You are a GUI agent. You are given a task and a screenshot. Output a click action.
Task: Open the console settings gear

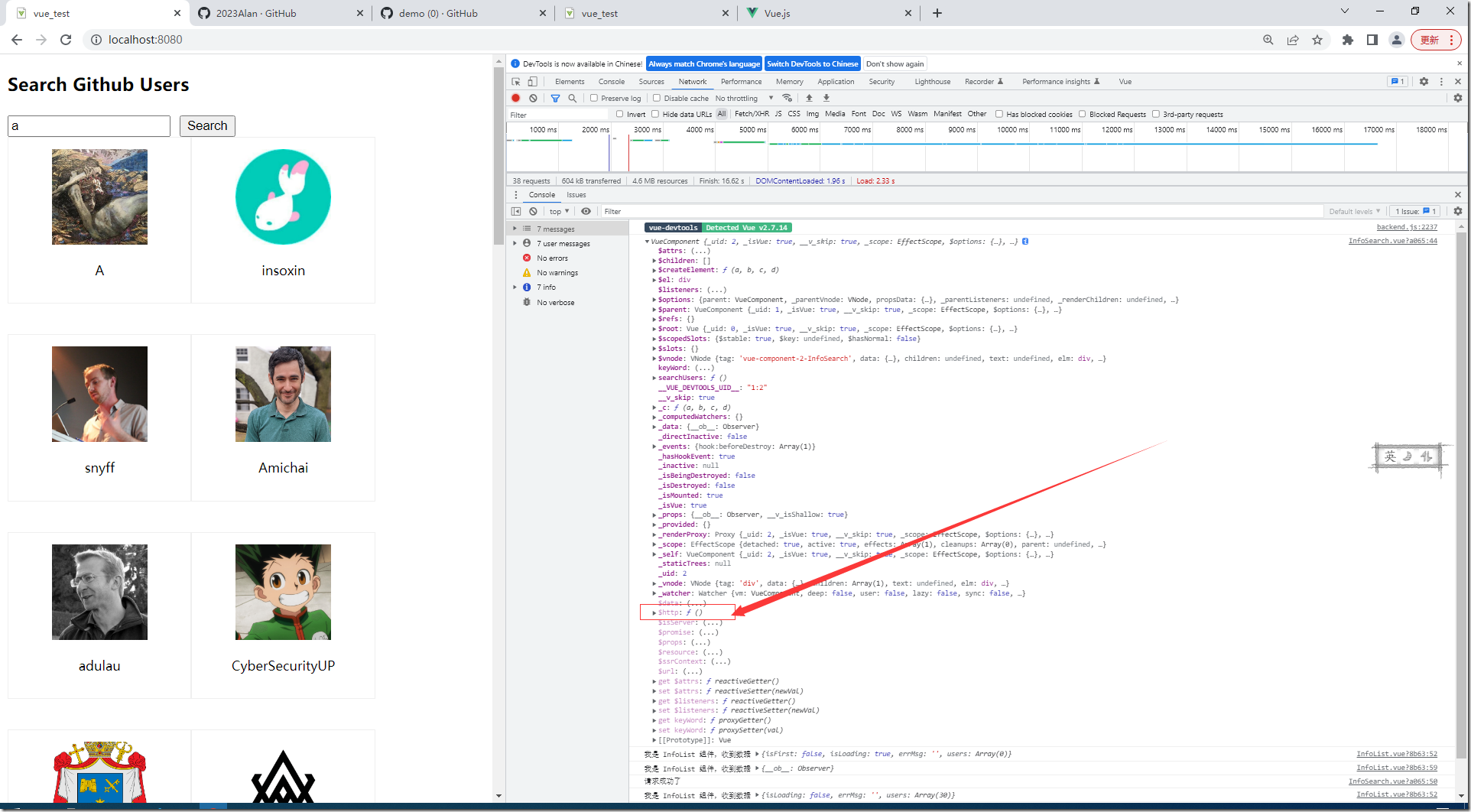pos(1457,211)
